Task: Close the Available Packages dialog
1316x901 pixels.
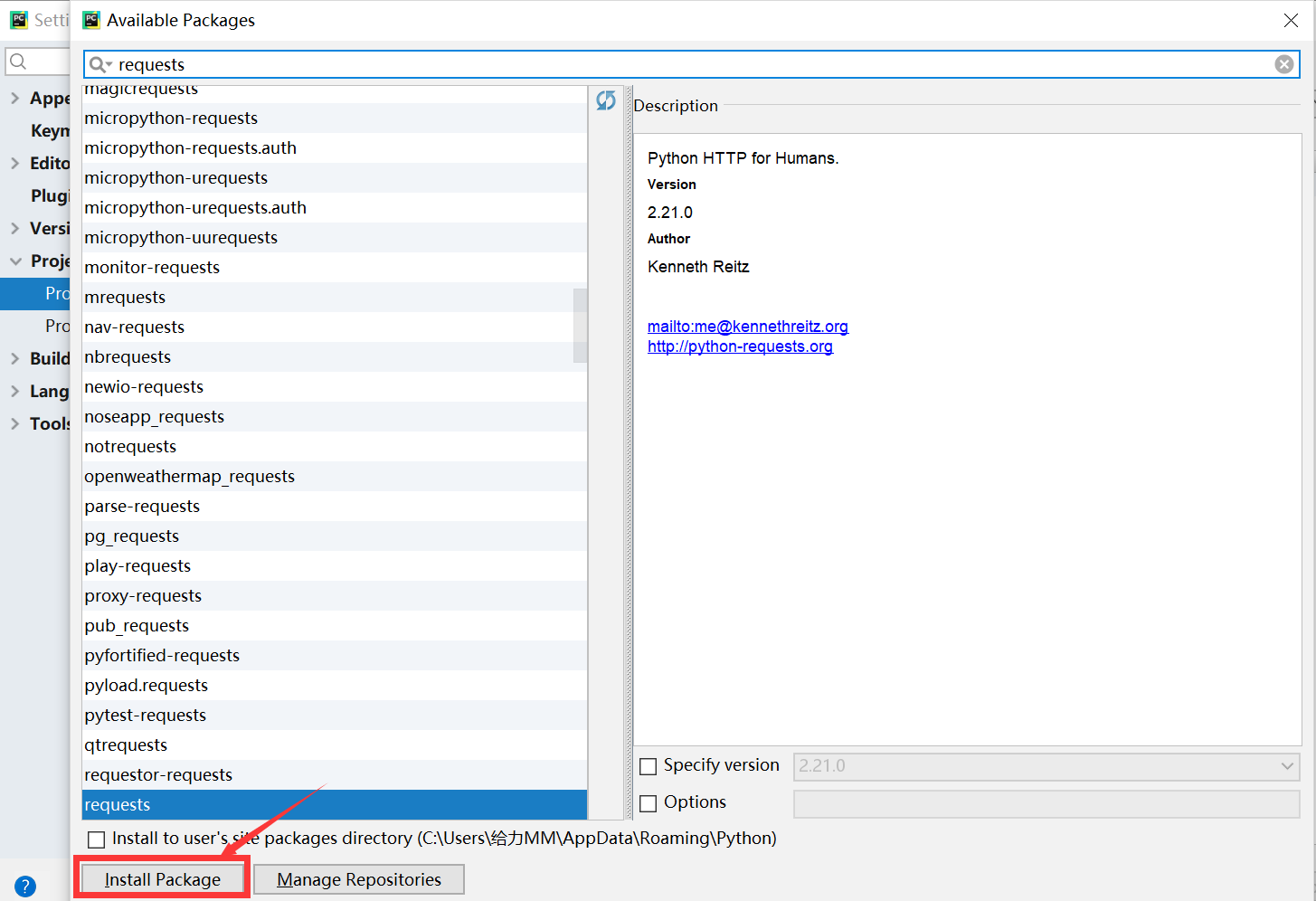Action: pyautogui.click(x=1291, y=20)
